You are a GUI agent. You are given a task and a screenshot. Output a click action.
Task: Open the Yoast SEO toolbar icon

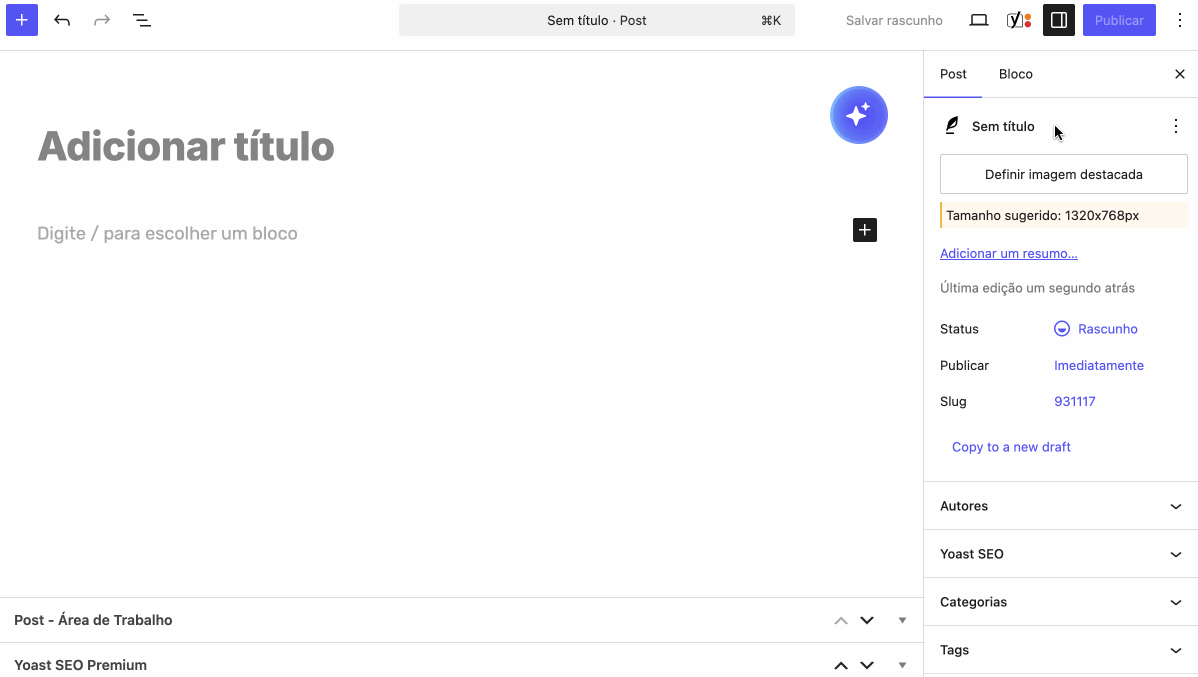[x=1018, y=21]
